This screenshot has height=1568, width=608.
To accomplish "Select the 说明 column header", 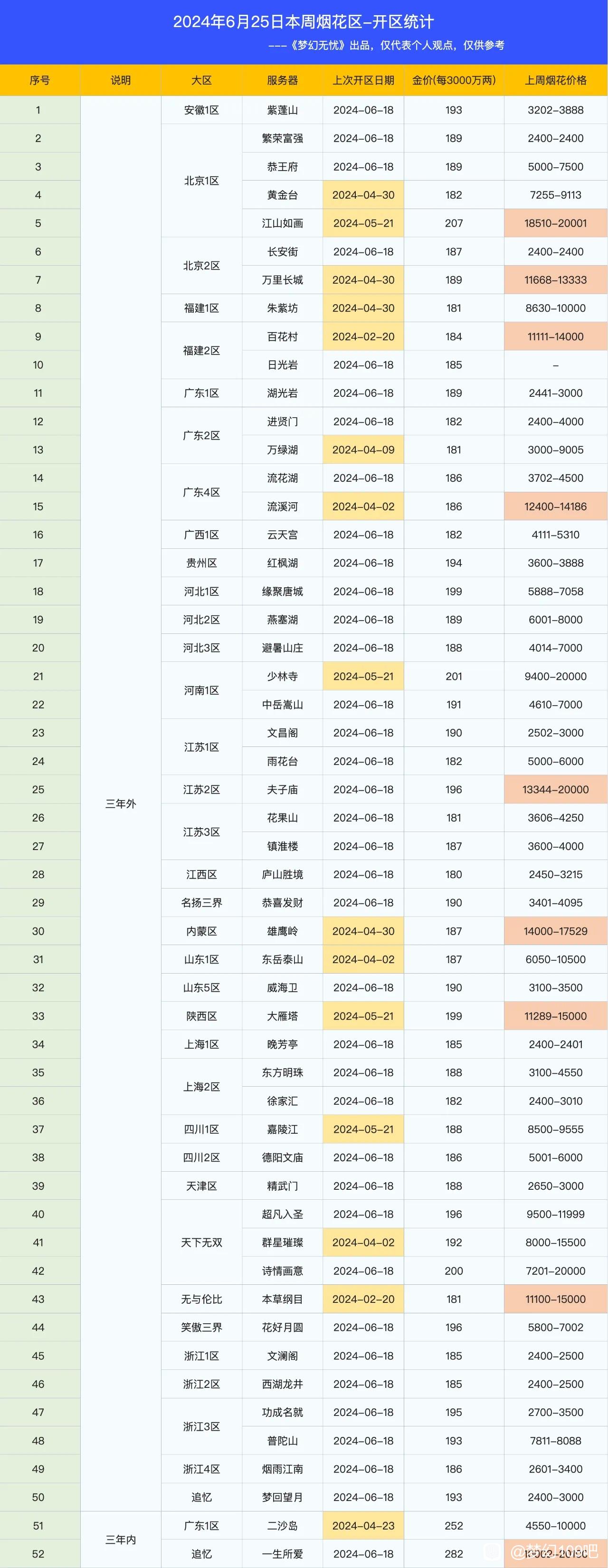I will 121,80.
